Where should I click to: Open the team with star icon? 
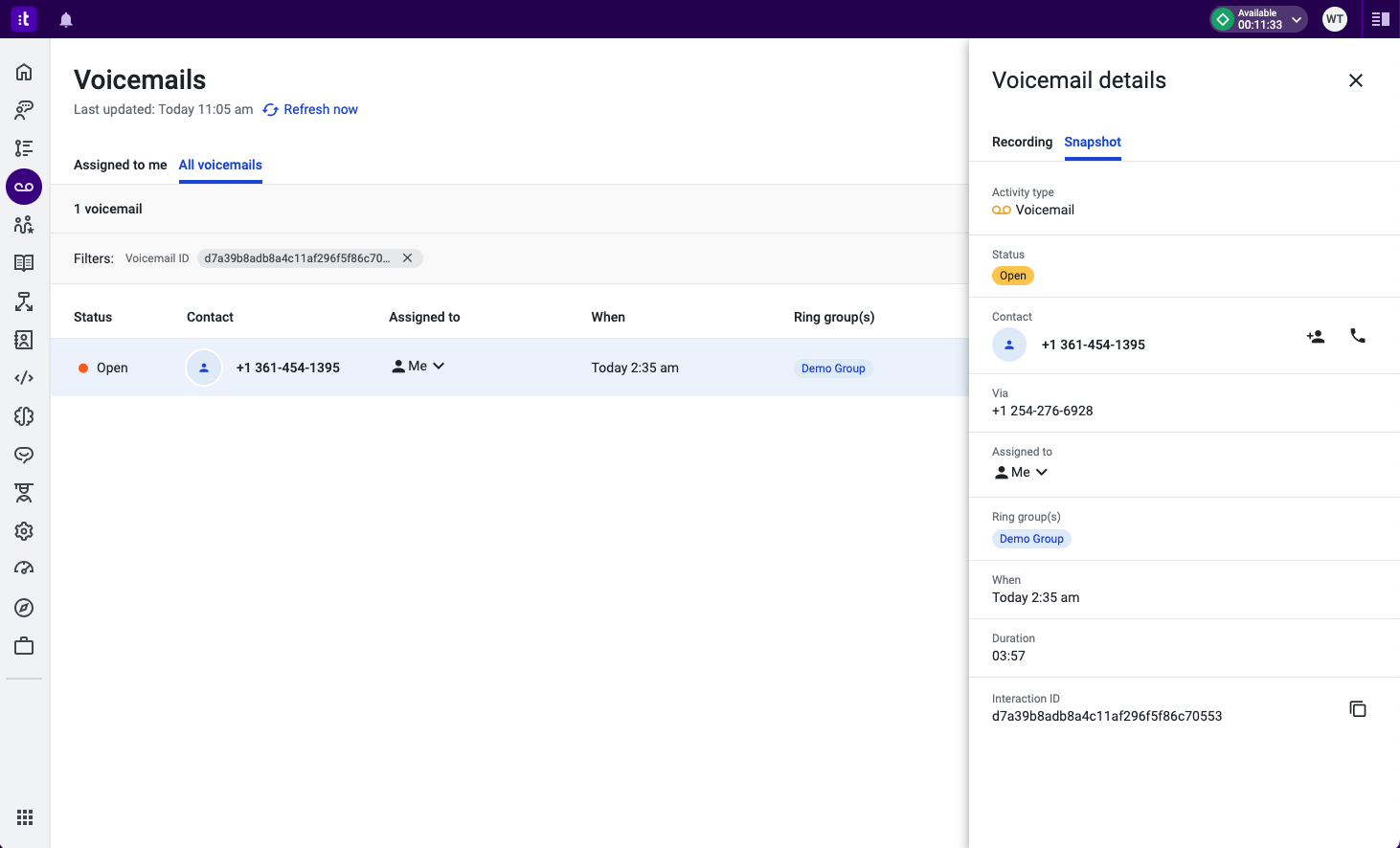(x=24, y=225)
